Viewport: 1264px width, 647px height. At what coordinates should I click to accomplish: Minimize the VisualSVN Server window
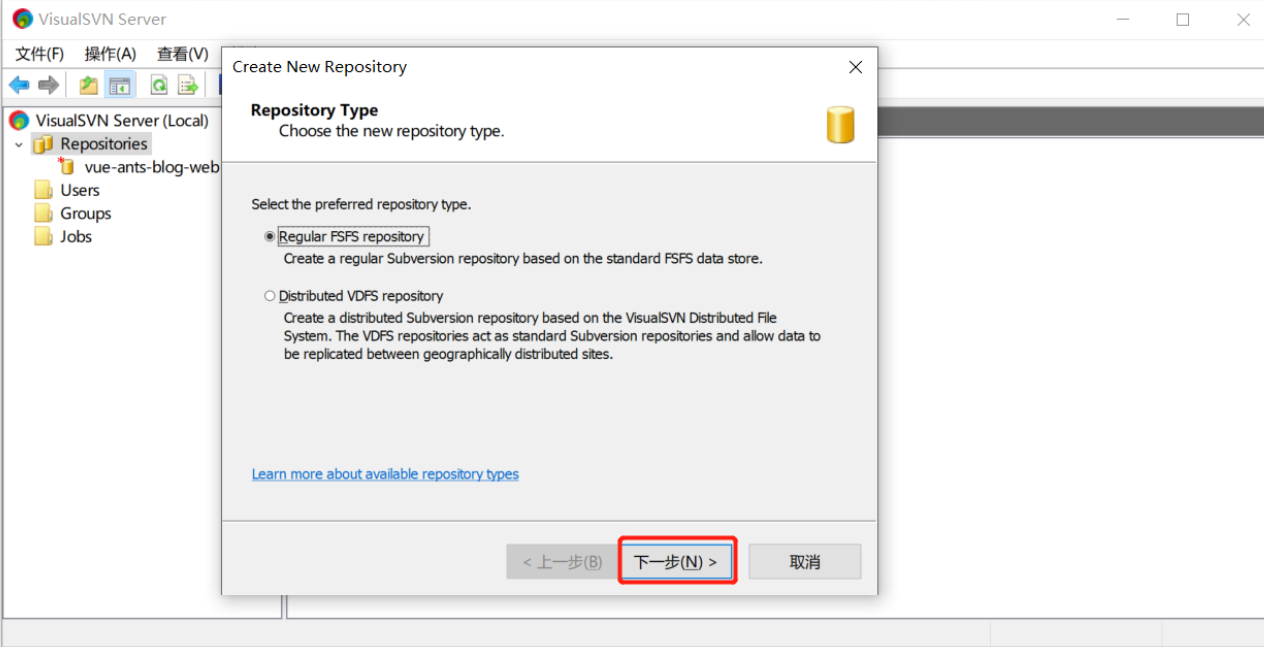pyautogui.click(x=1124, y=19)
